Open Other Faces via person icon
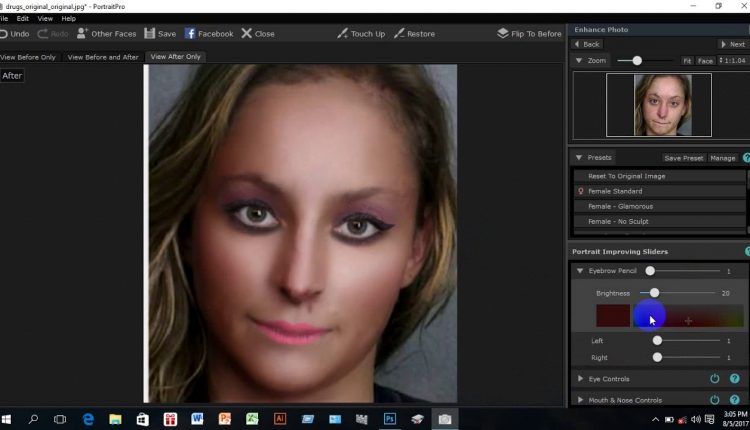Screen dimensions: 750x430 pyautogui.click(x=82, y=33)
